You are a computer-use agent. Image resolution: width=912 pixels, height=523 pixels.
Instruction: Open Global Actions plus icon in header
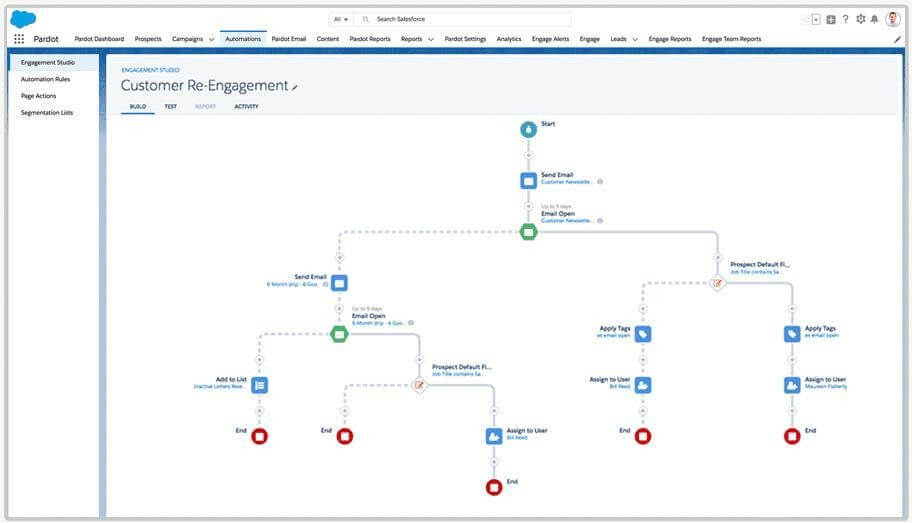[831, 20]
